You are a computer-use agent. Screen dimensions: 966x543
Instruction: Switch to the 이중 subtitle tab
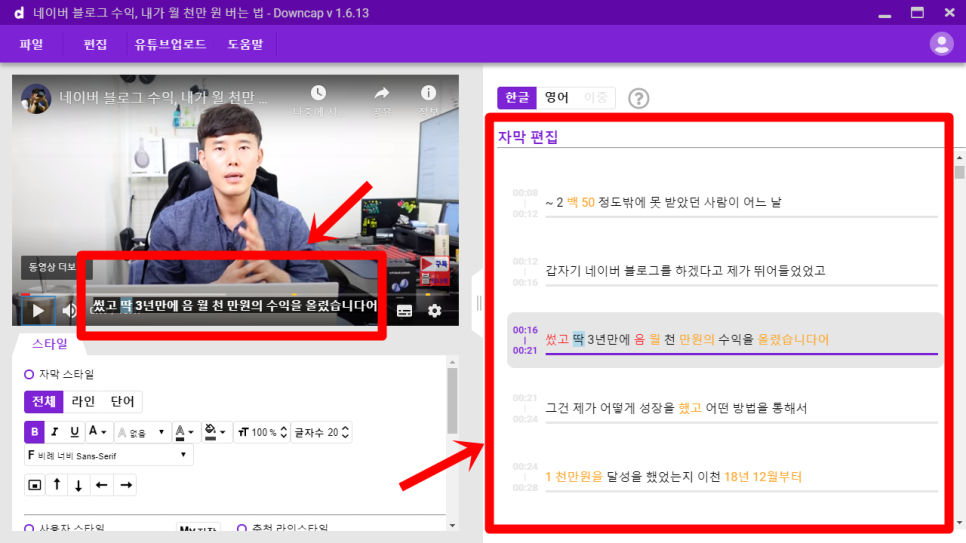tap(595, 97)
